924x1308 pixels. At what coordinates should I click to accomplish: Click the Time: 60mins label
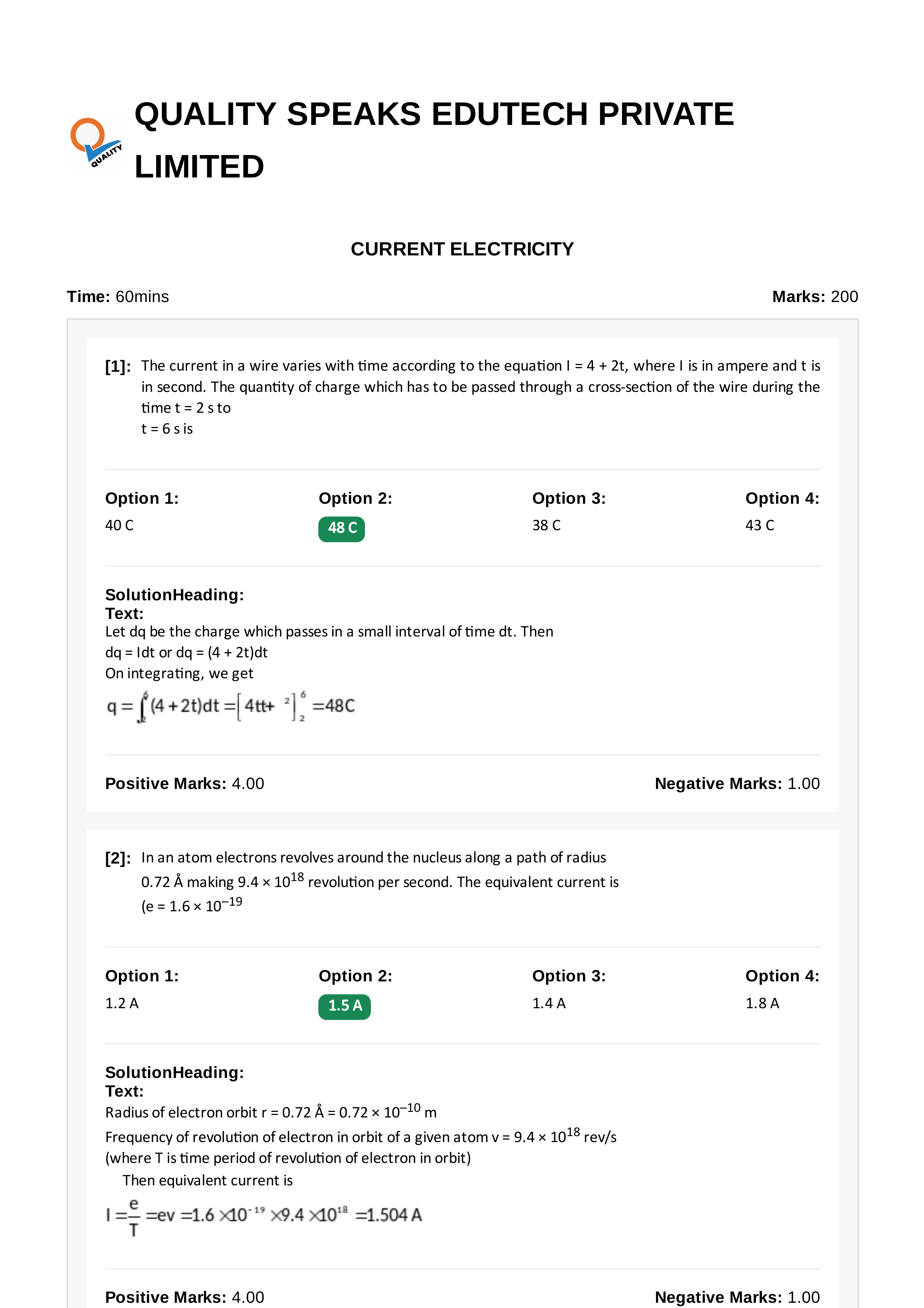pyautogui.click(x=118, y=297)
